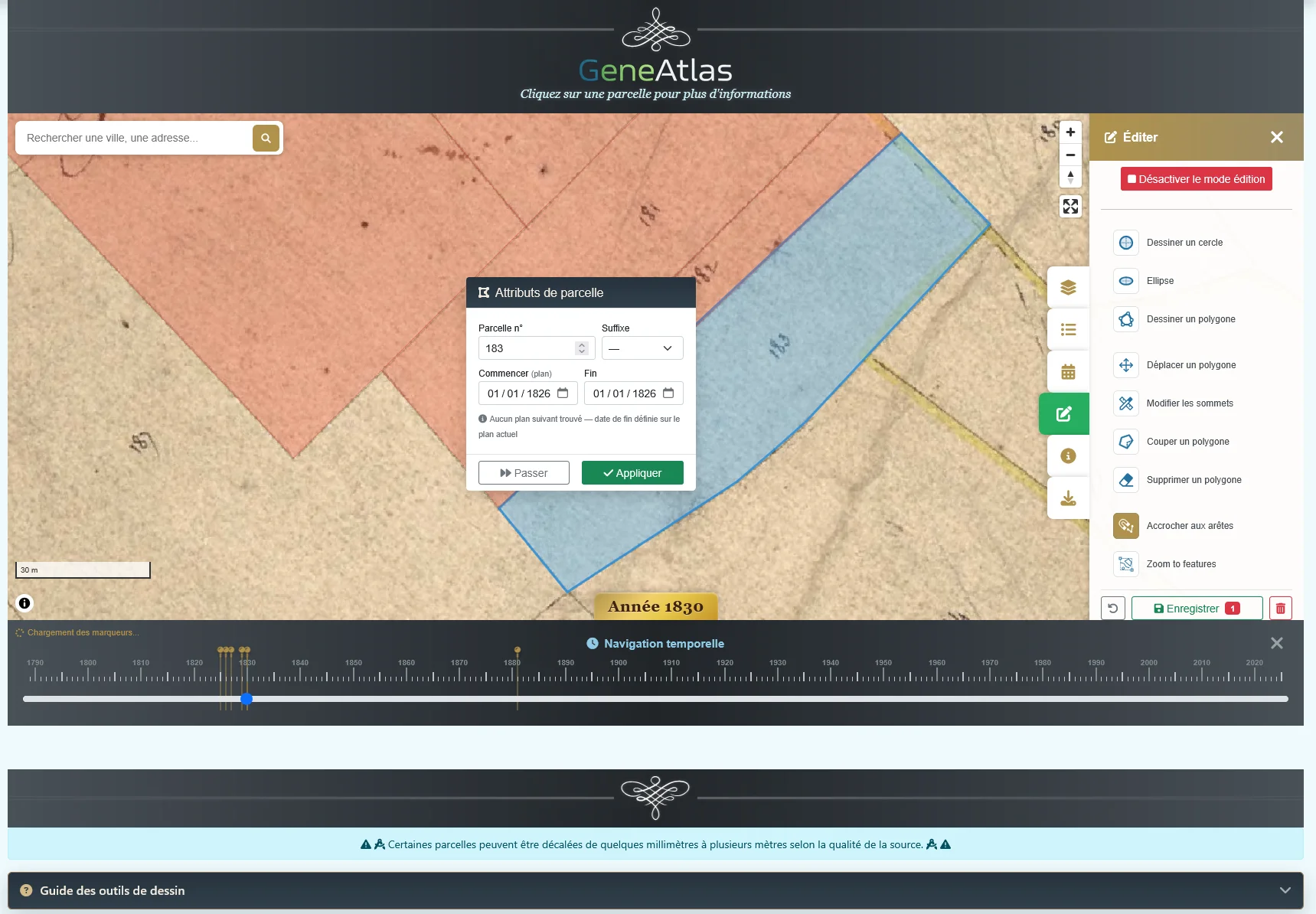Click the Appliquer button
Image resolution: width=1316 pixels, height=914 pixels.
(x=632, y=473)
